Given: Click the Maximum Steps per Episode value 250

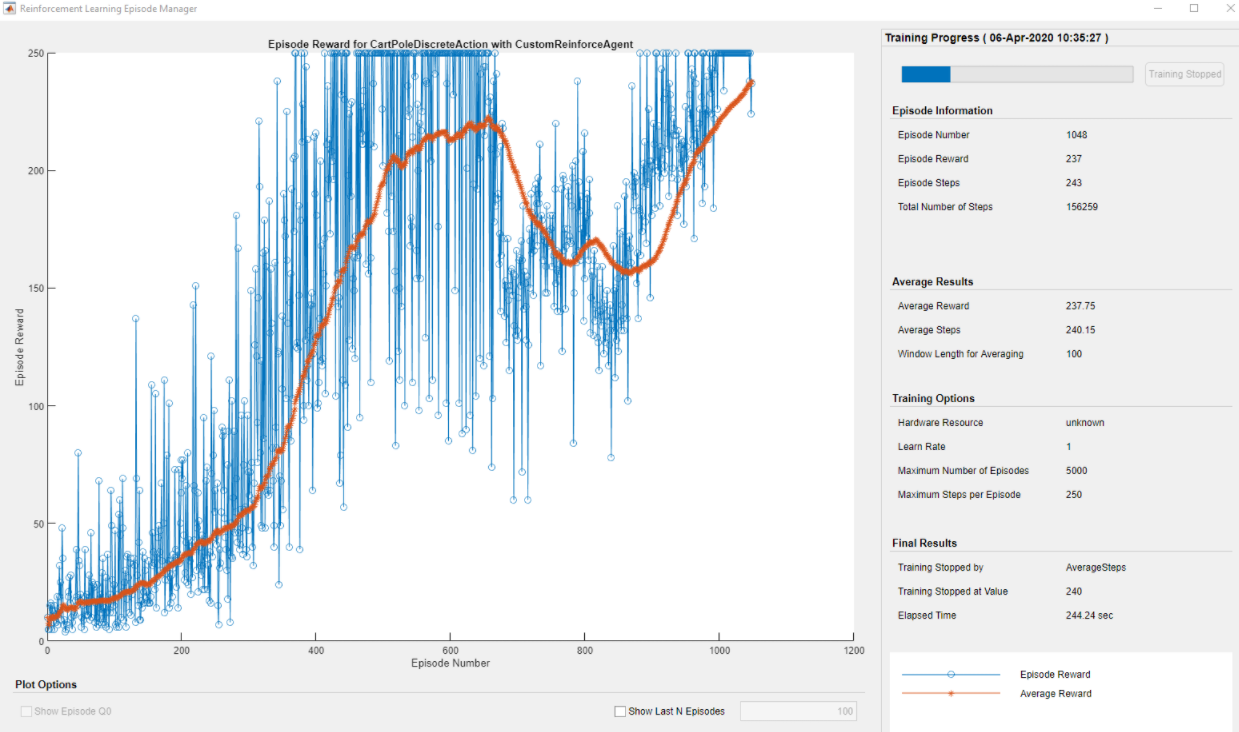Looking at the screenshot, I should (x=1074, y=494).
